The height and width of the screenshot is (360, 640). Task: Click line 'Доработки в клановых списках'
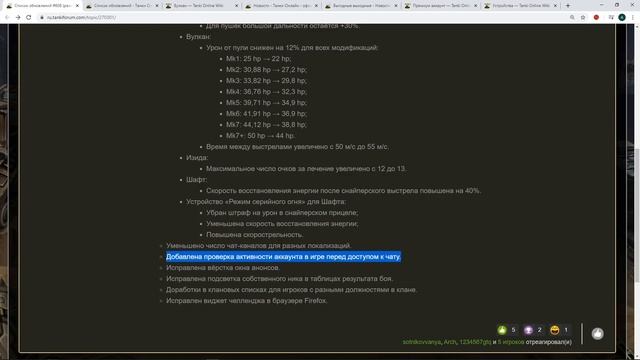point(291,290)
